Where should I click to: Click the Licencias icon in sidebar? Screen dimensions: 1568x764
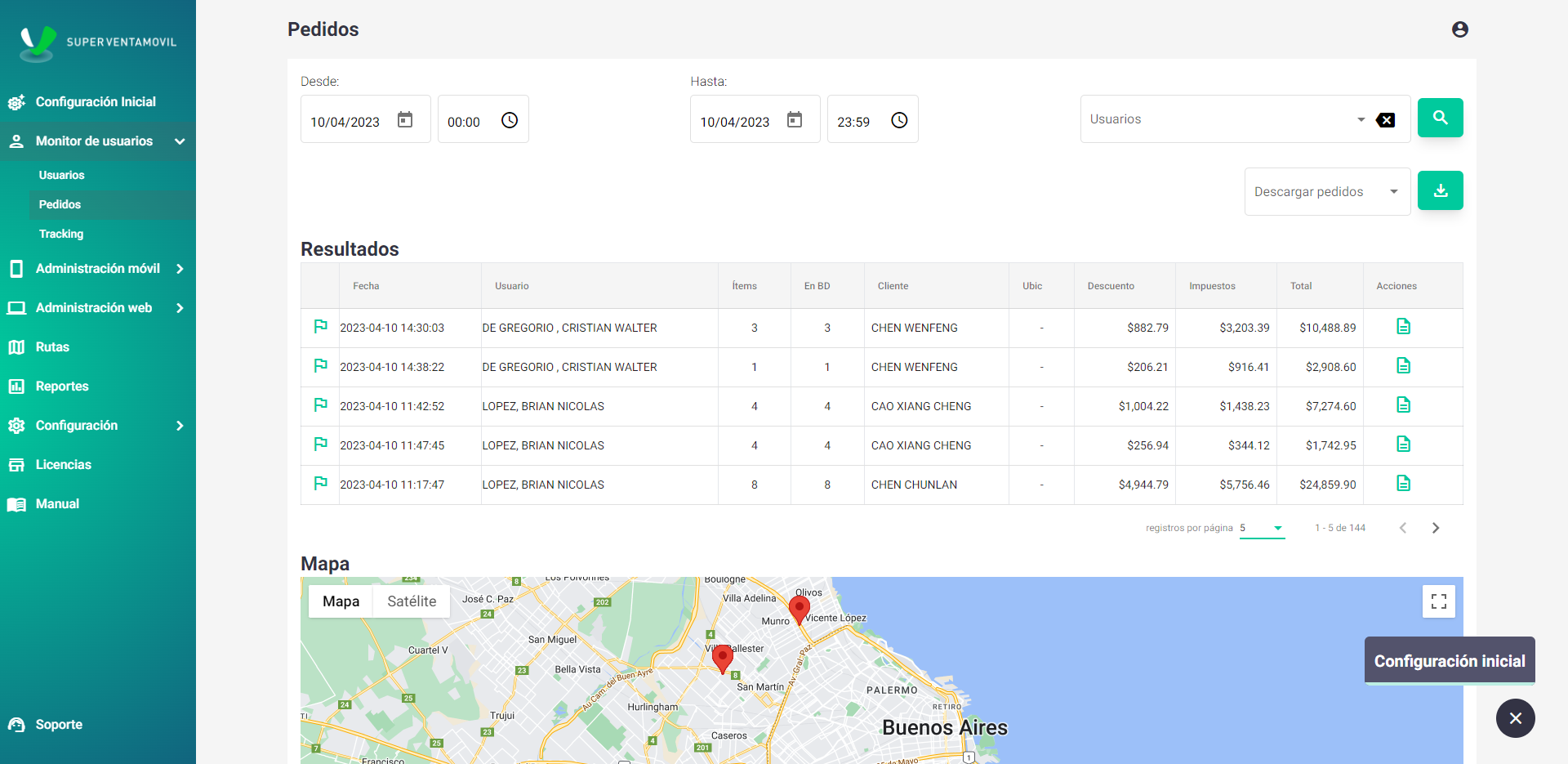click(16, 465)
